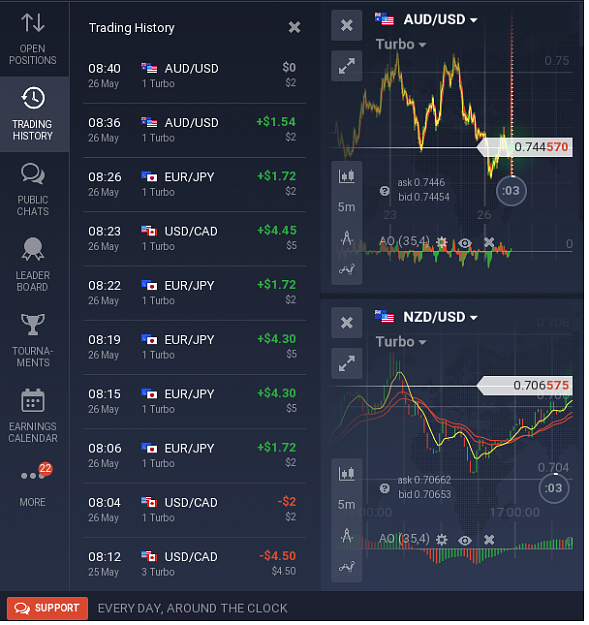589x625 pixels.
Task: Click the :03 timer on NZD/USD chart
Action: click(556, 490)
